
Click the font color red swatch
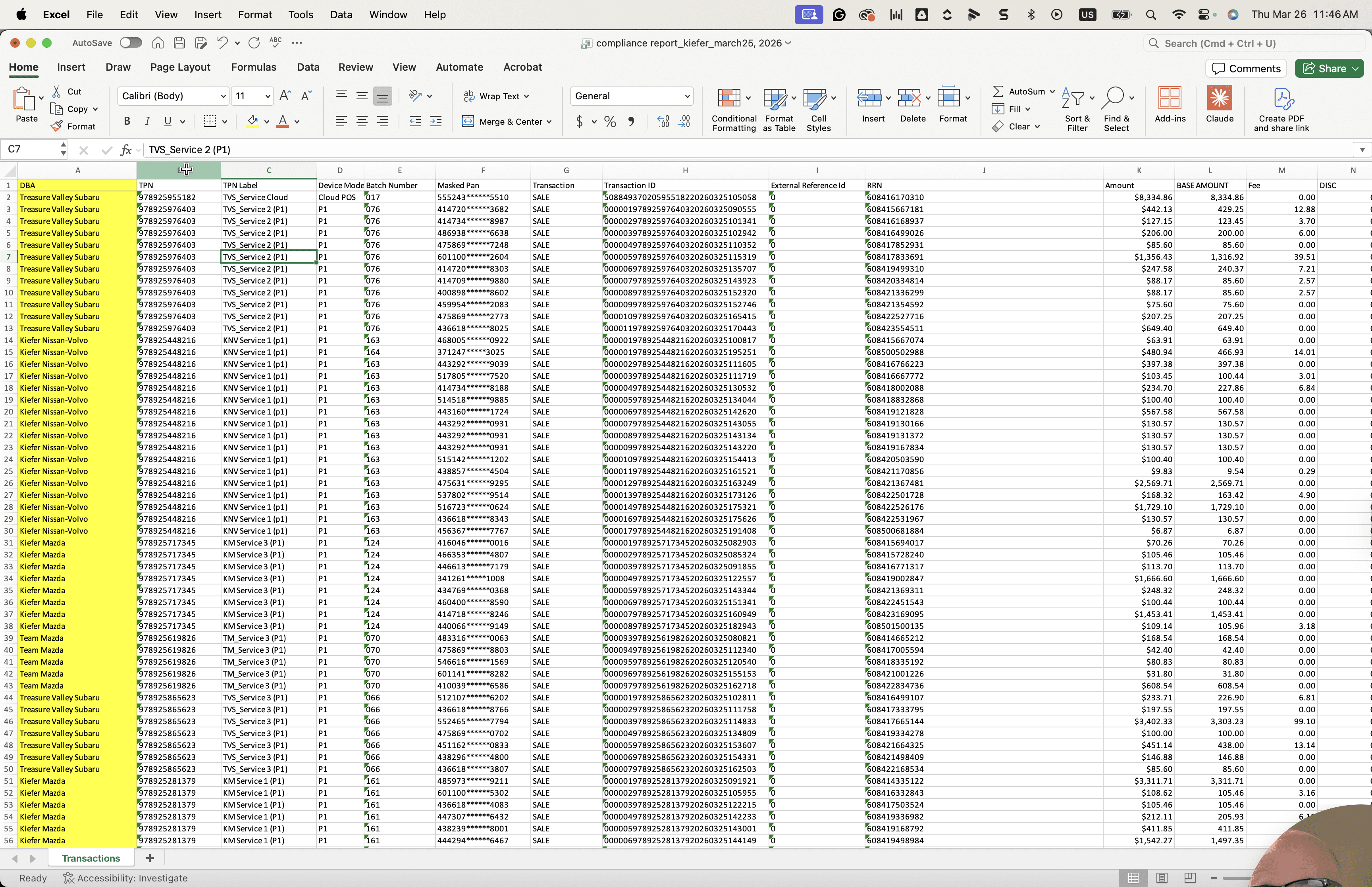[x=283, y=121]
